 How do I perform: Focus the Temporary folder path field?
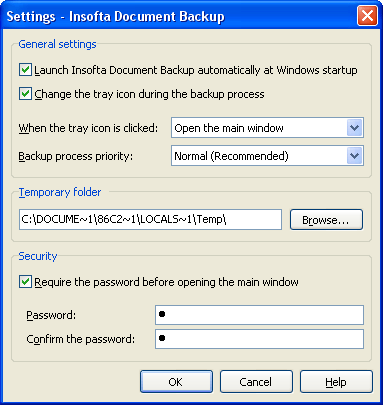tap(150, 220)
